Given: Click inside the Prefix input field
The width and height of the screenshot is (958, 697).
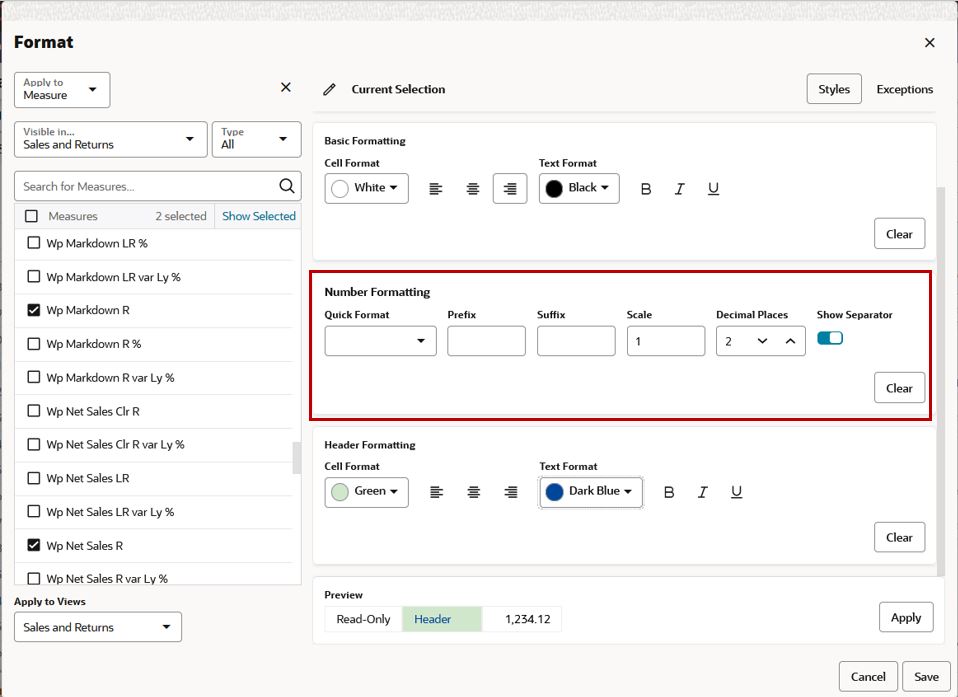Looking at the screenshot, I should click(486, 340).
